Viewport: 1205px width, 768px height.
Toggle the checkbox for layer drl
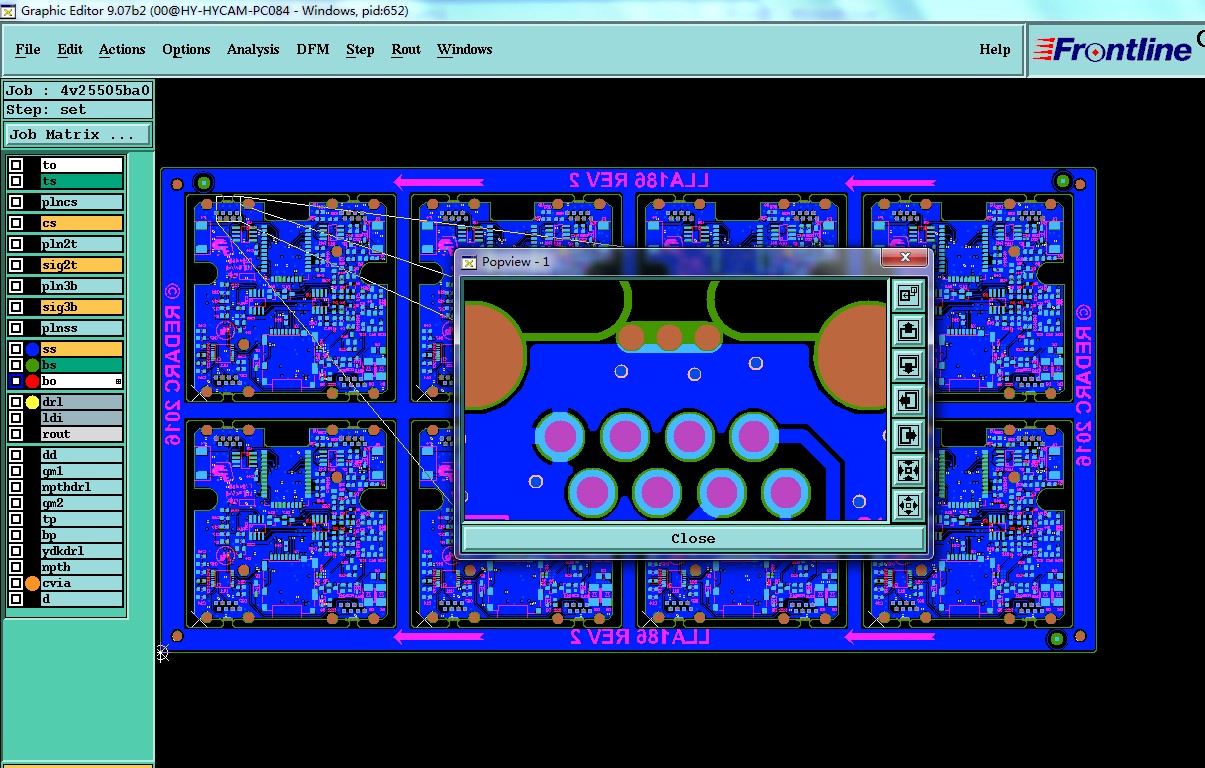16,402
